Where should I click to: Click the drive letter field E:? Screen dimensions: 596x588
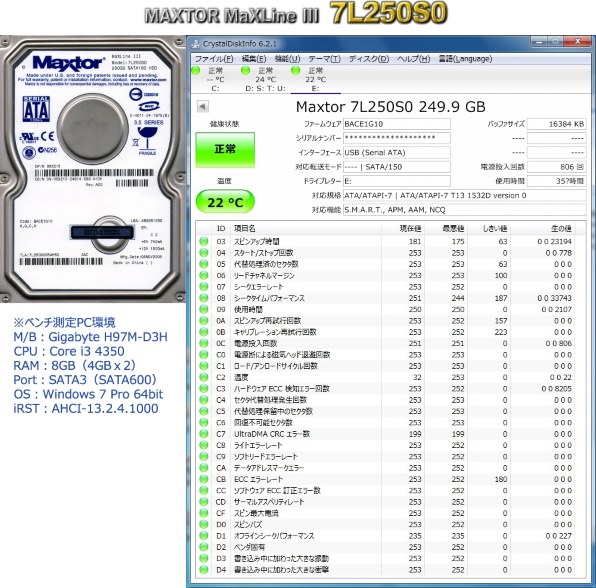pyautogui.click(x=396, y=181)
